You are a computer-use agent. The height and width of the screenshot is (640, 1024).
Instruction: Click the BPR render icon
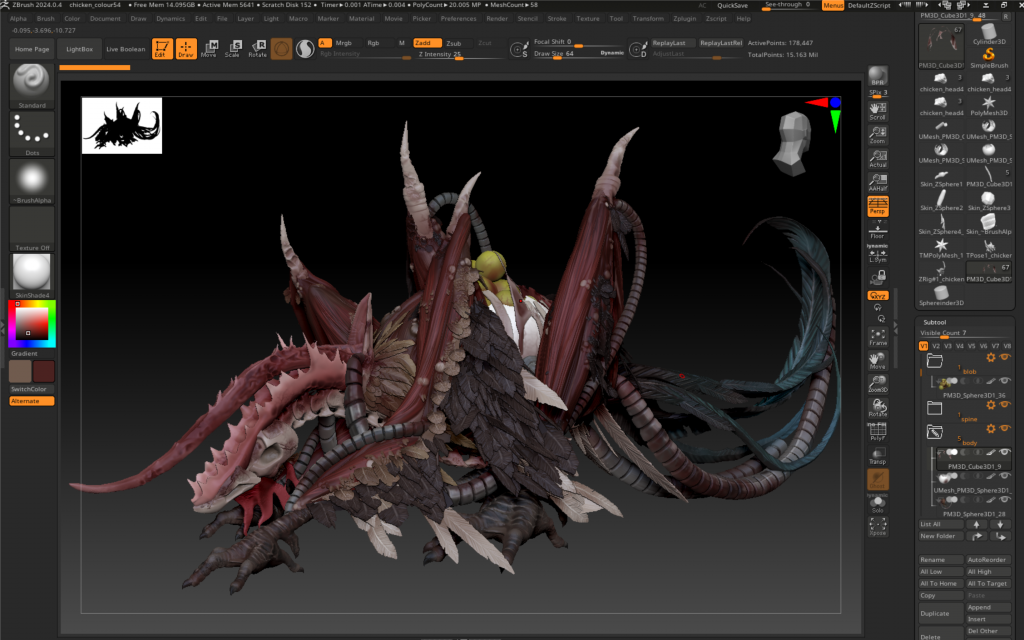(877, 77)
